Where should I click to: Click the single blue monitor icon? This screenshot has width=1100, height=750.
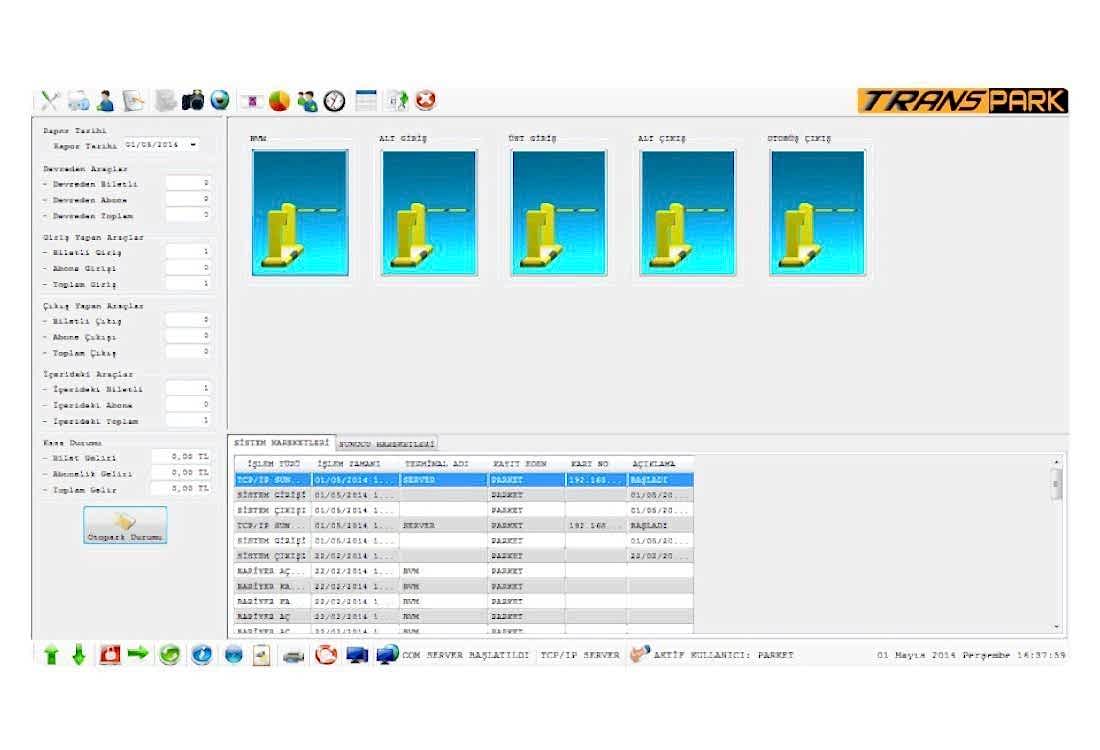[x=356, y=655]
